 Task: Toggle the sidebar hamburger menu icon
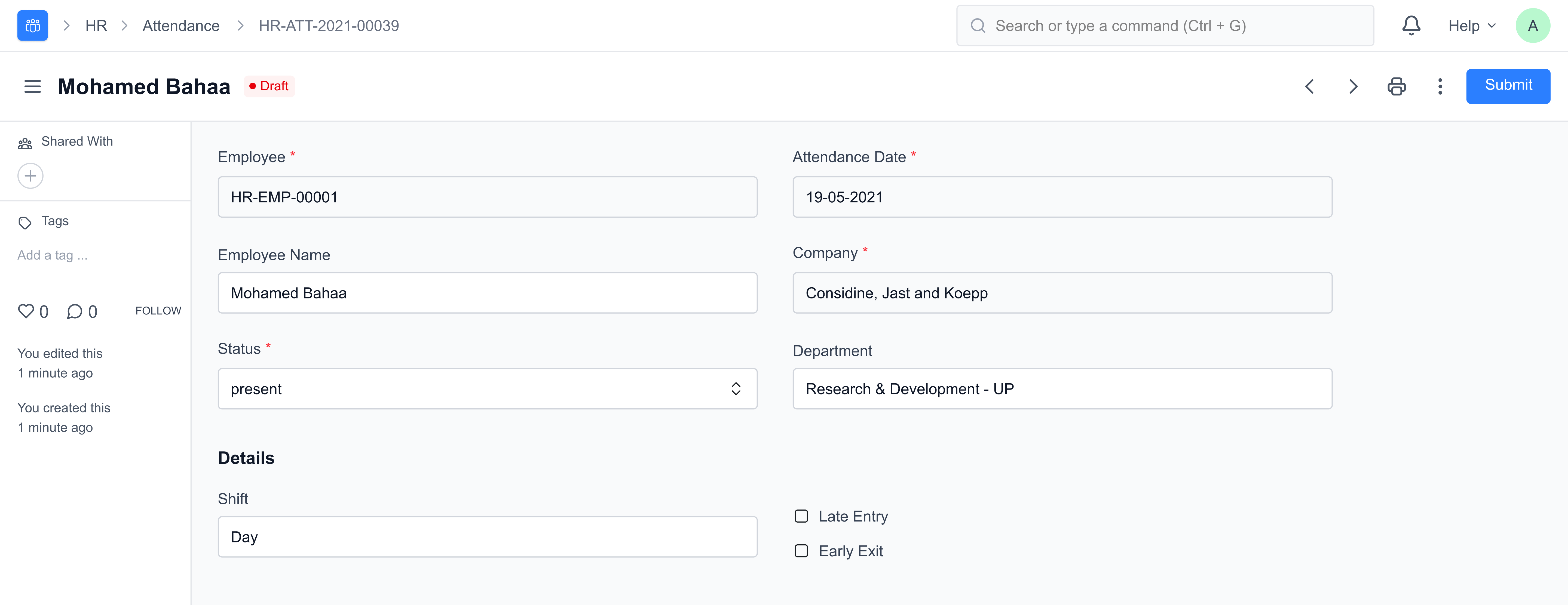tap(32, 86)
